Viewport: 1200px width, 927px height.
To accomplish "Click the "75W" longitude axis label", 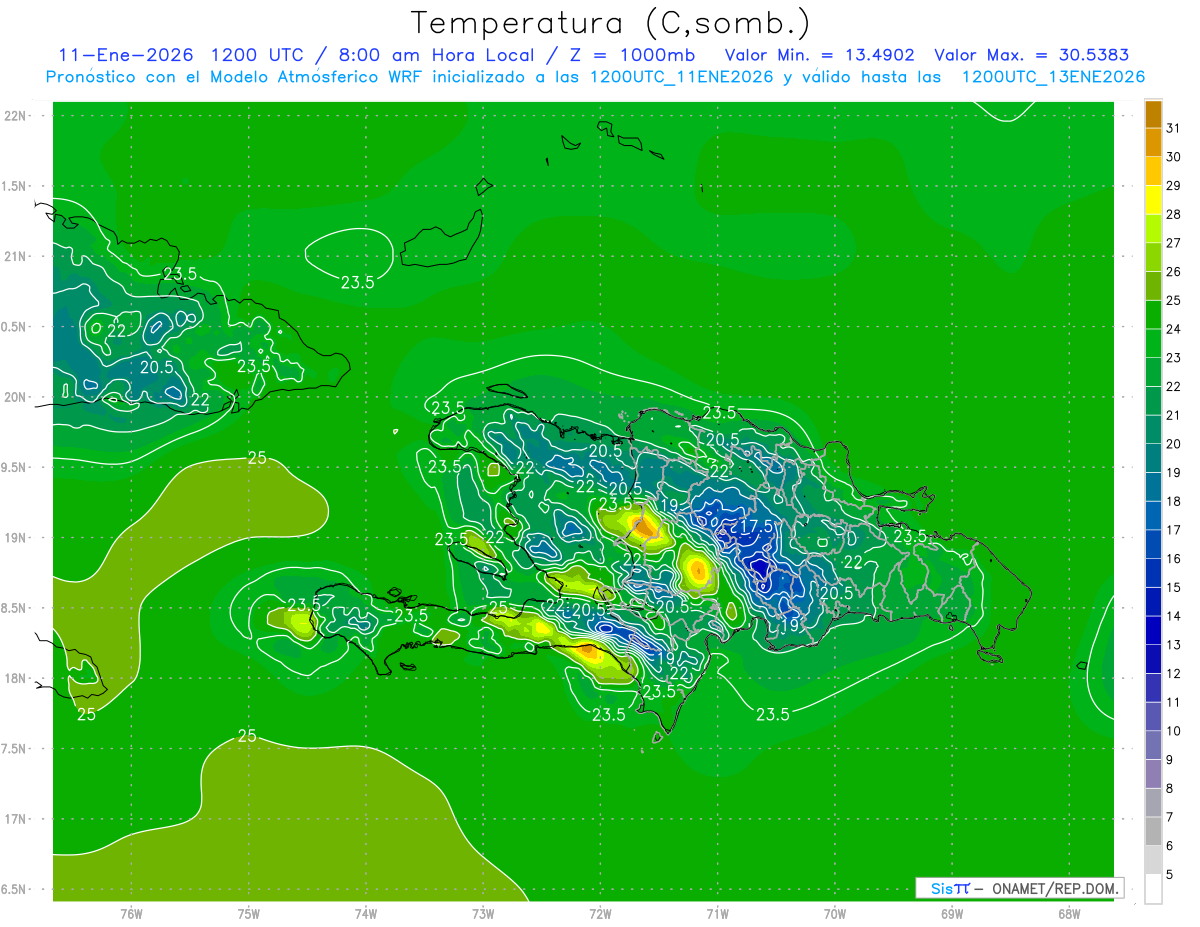I will click(249, 913).
